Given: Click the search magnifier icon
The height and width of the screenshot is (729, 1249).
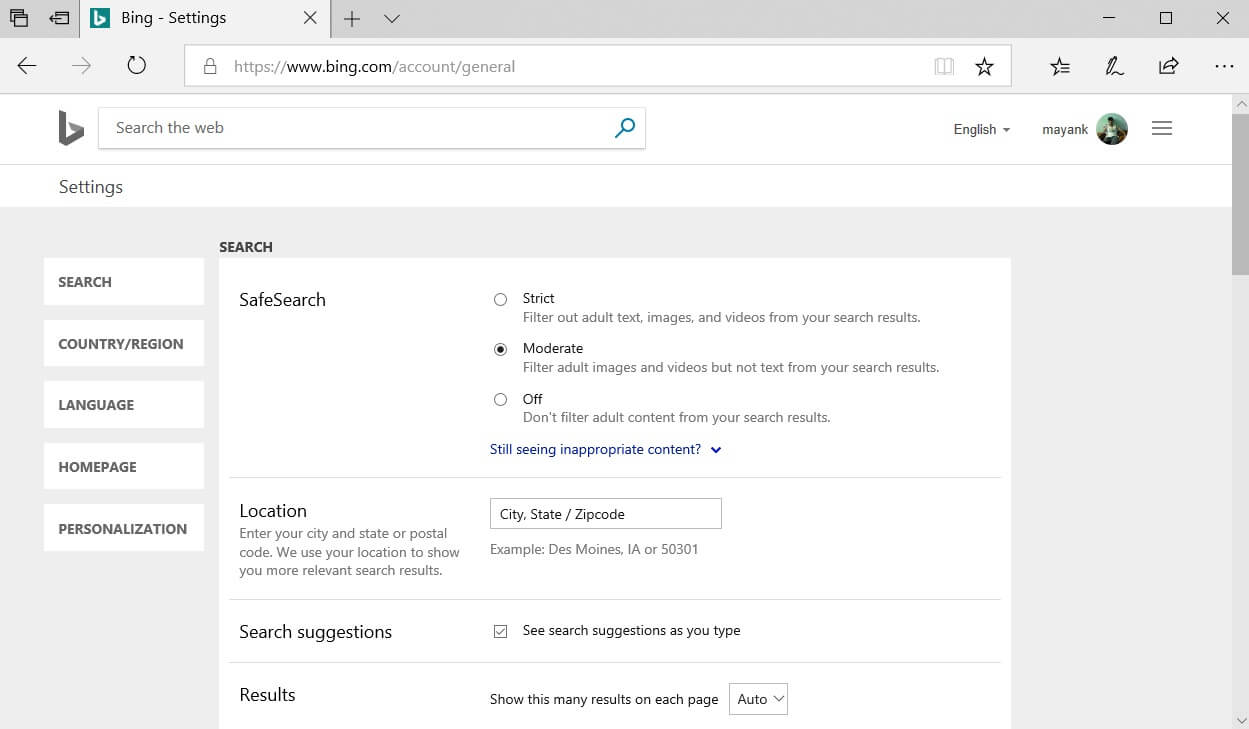Looking at the screenshot, I should click(625, 128).
